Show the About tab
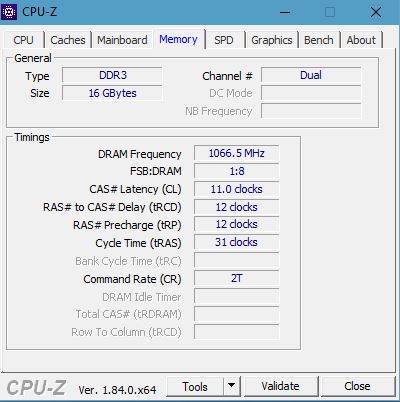Image resolution: width=400 pixels, height=402 pixels. coord(361,40)
